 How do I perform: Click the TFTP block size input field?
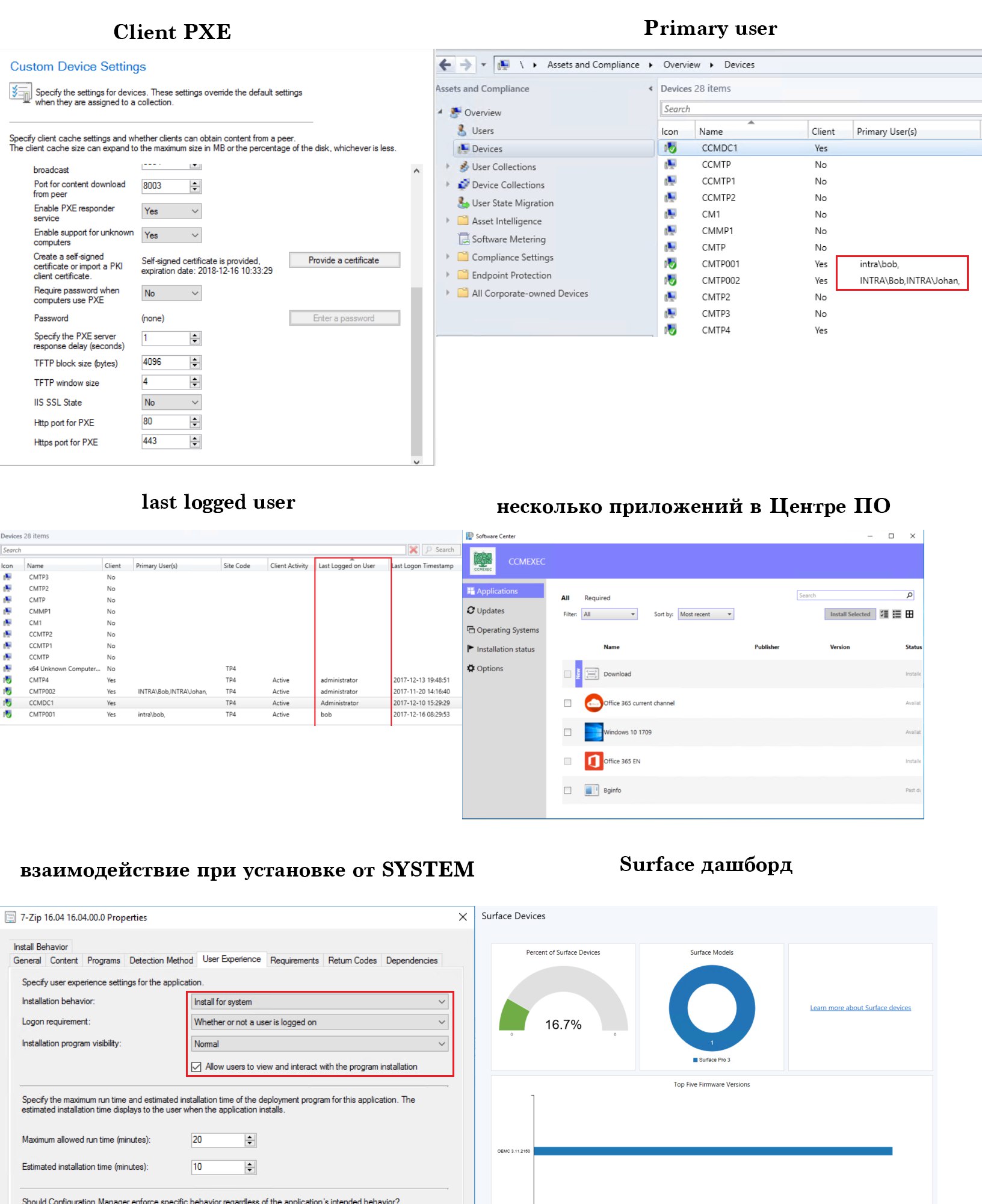click(x=165, y=362)
